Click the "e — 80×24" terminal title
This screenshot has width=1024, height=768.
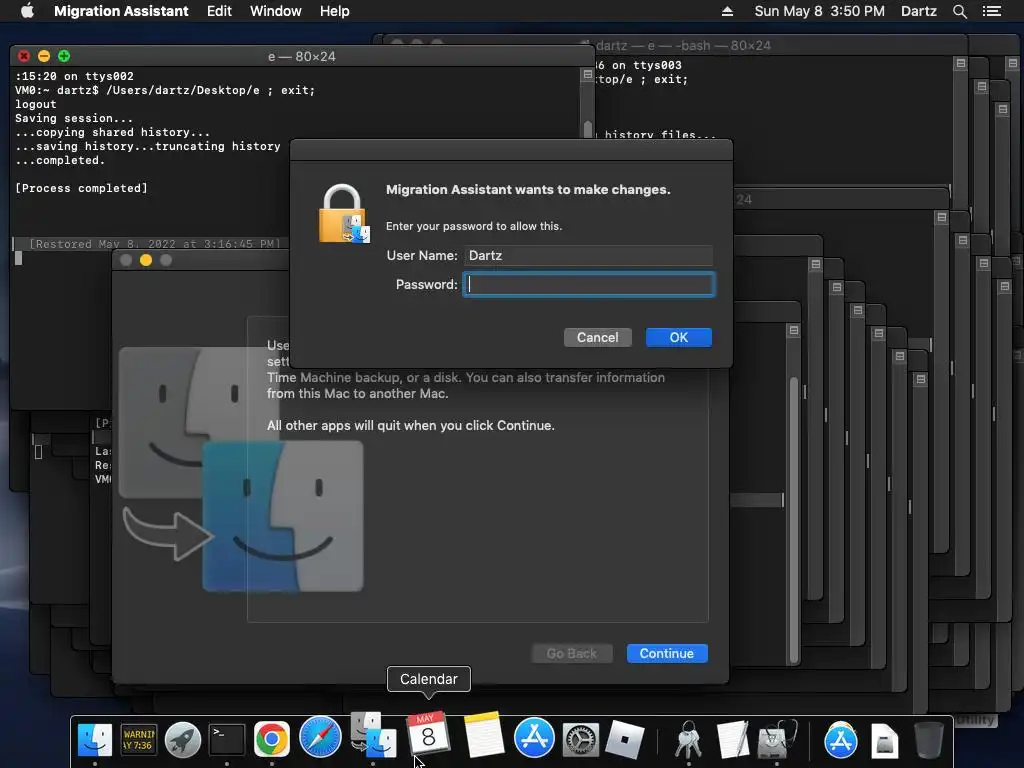(302, 57)
